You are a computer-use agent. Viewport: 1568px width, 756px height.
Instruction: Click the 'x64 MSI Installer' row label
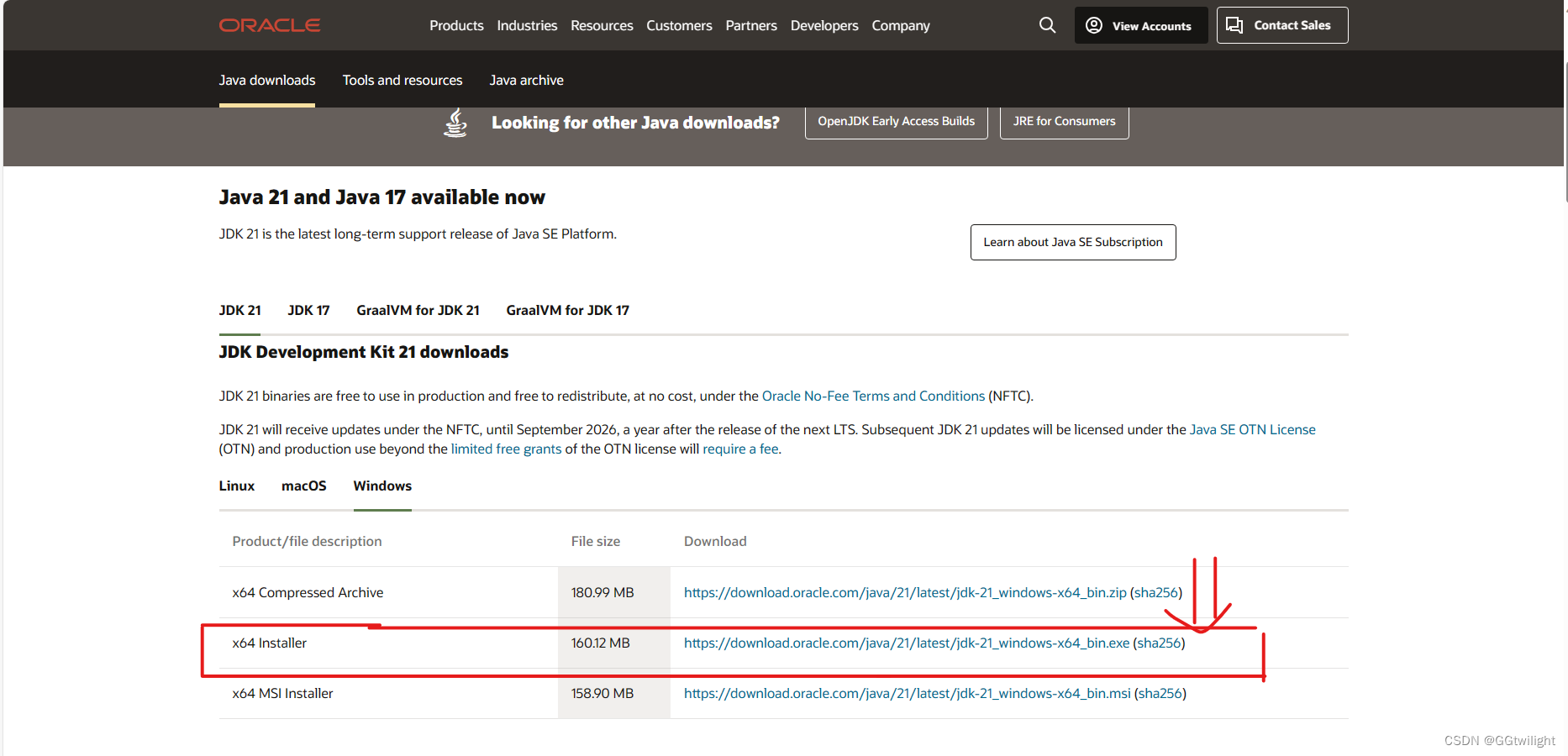282,693
